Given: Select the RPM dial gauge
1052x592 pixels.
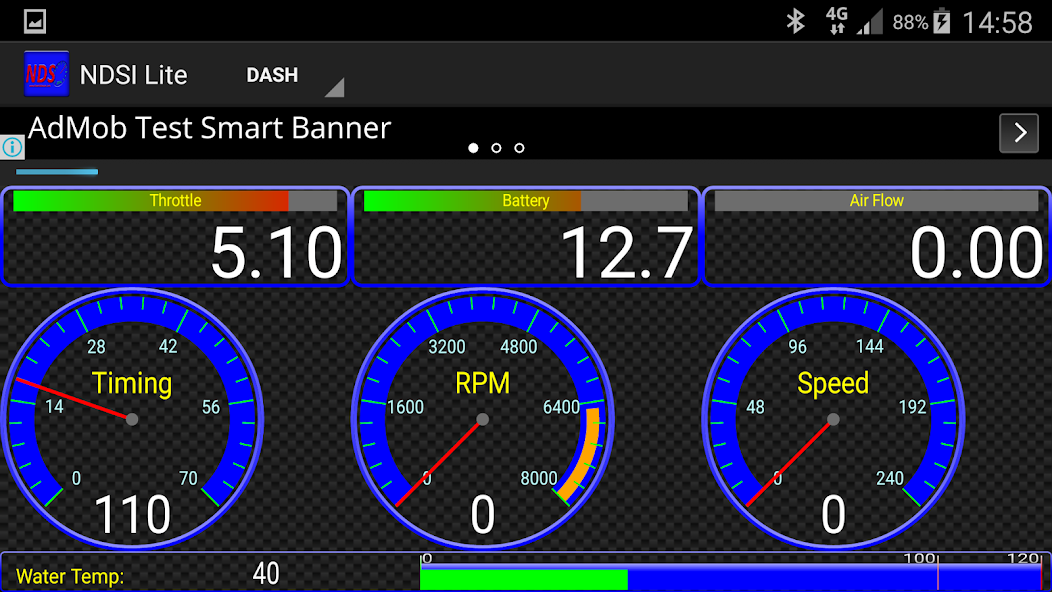Looking at the screenshot, I should [x=482, y=419].
